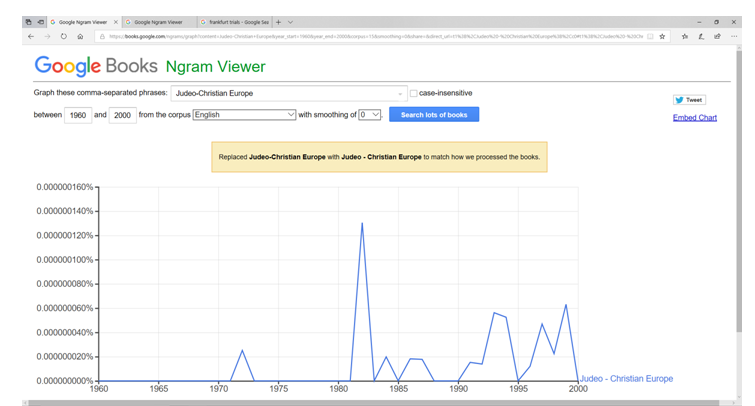The image size is (755, 406).
Task: Enable the case-insensitive checkbox
Action: click(414, 93)
